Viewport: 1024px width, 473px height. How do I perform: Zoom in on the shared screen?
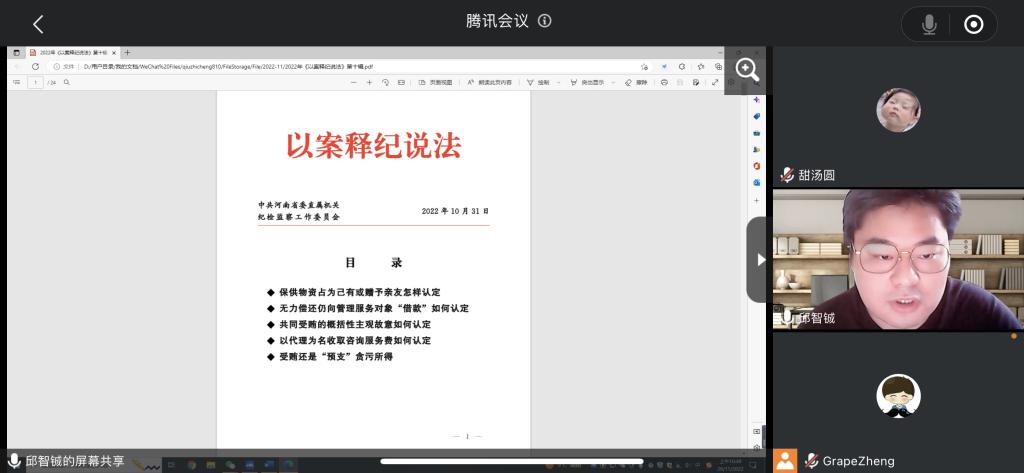pyautogui.click(x=747, y=69)
